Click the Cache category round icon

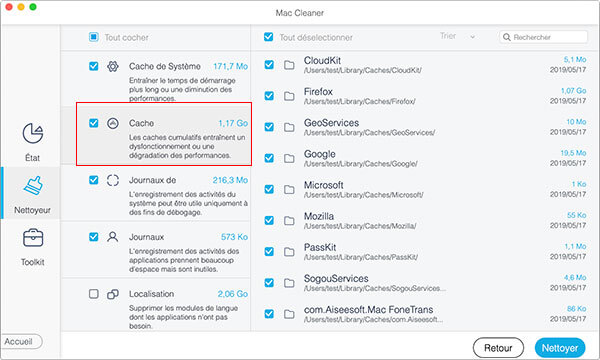[112, 123]
